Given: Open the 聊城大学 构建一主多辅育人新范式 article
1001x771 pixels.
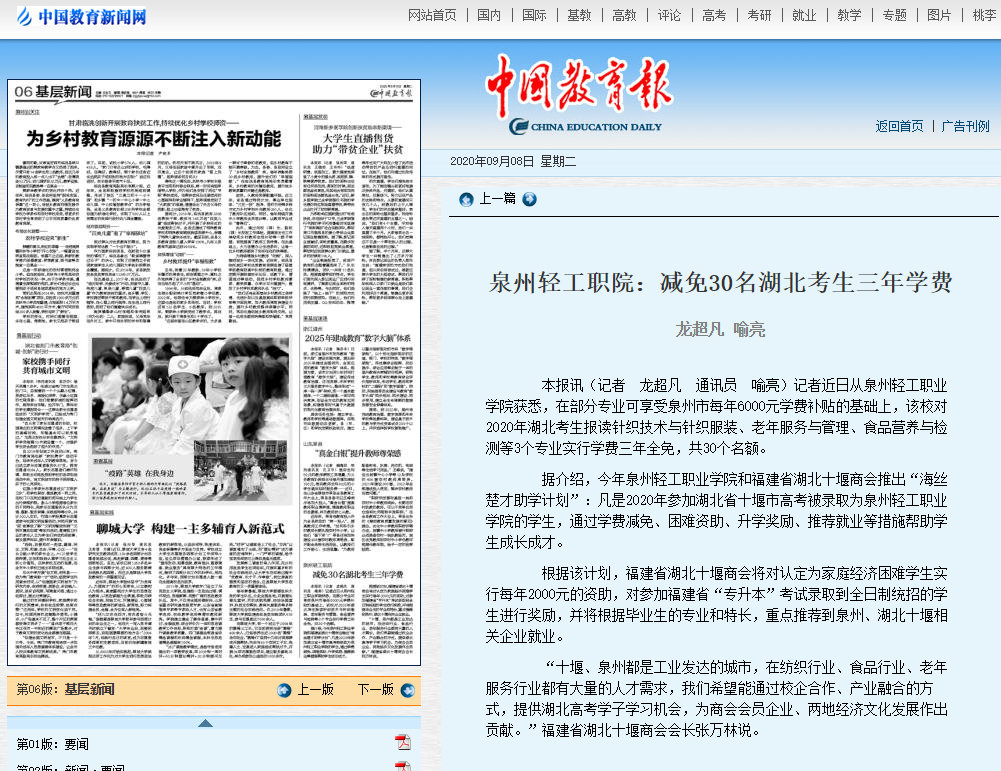Looking at the screenshot, I should pyautogui.click(x=190, y=528).
